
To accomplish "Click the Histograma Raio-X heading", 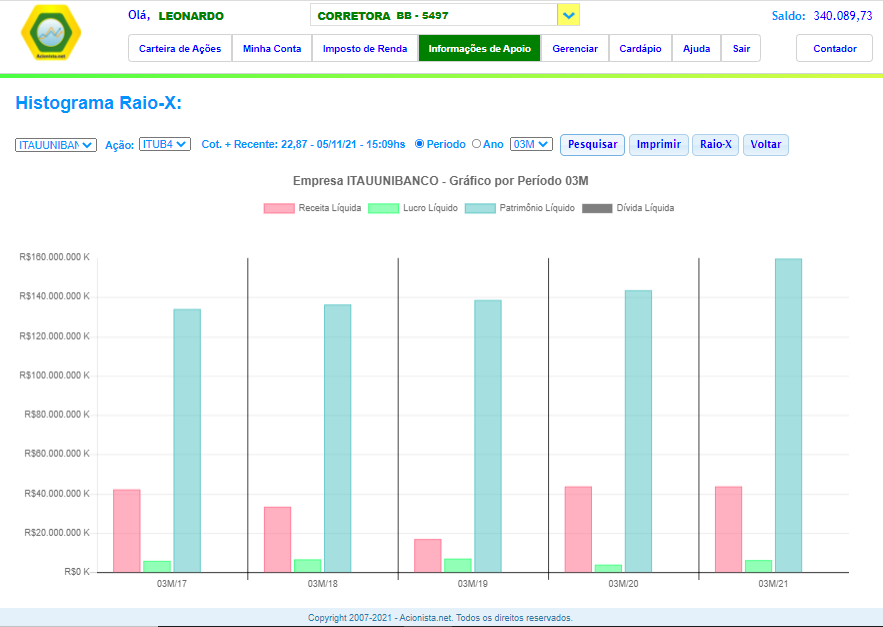I will [x=99, y=103].
